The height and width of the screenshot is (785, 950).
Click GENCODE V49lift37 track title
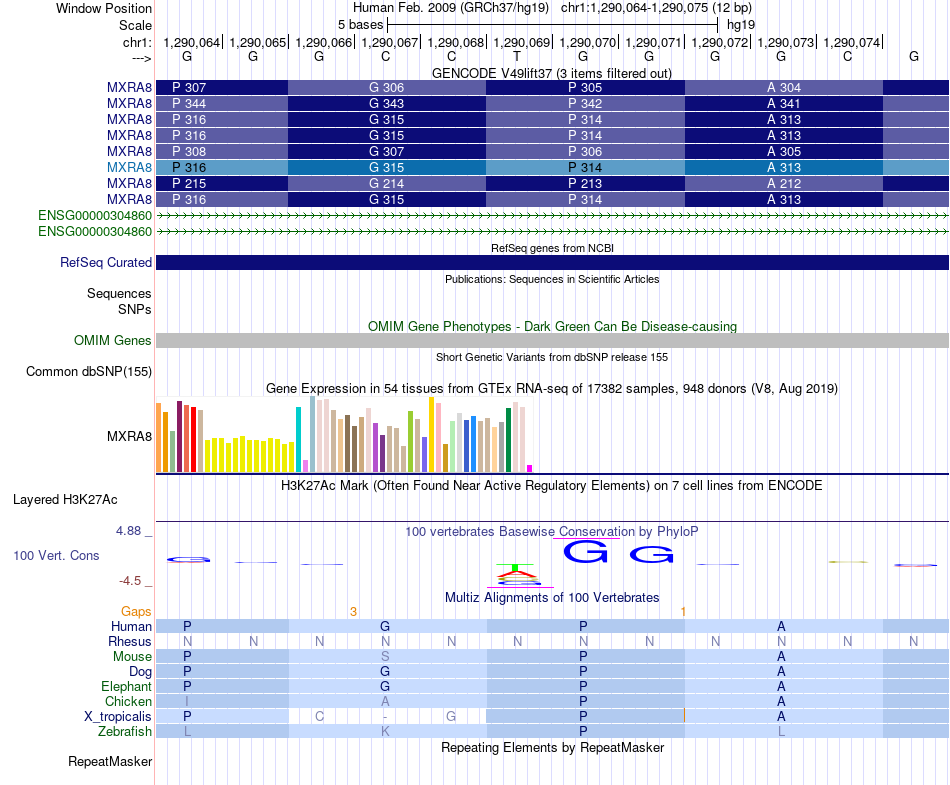click(552, 73)
